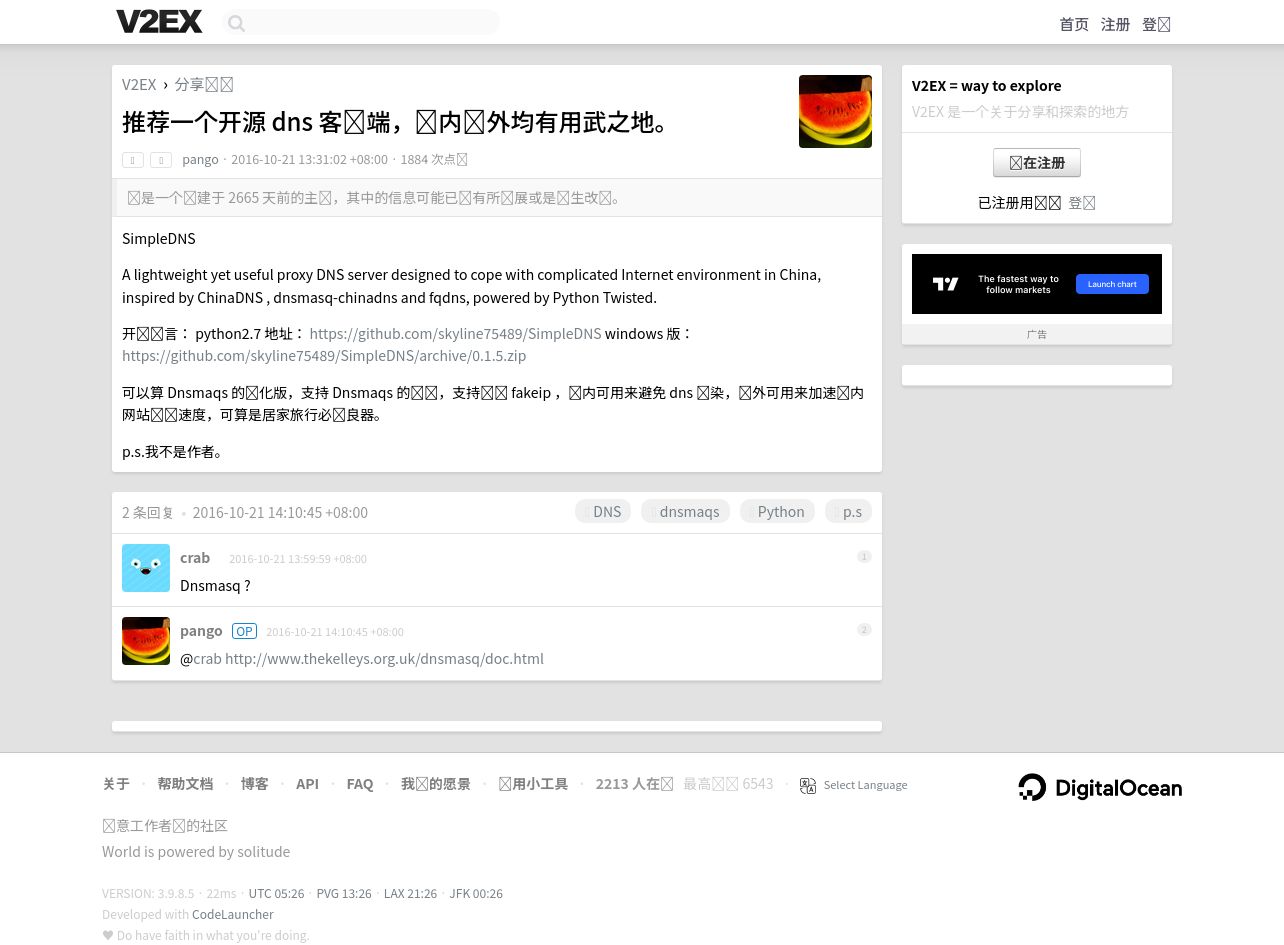This screenshot has height=945, width=1284.
Task: Click the 现在注册 button in sidebar
Action: 1037,162
